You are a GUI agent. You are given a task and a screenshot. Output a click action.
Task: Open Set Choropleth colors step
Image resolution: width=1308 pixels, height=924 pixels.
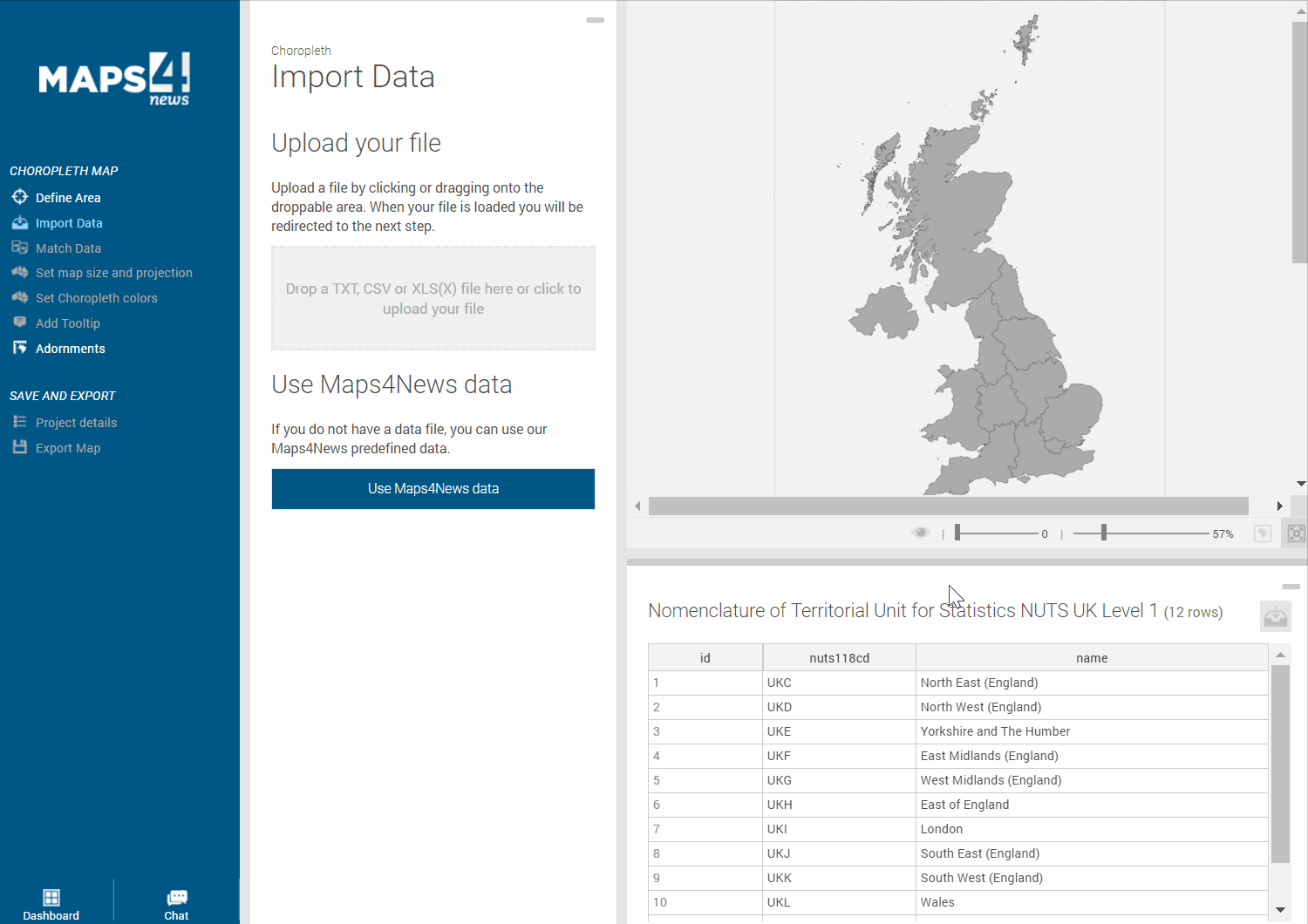97,298
